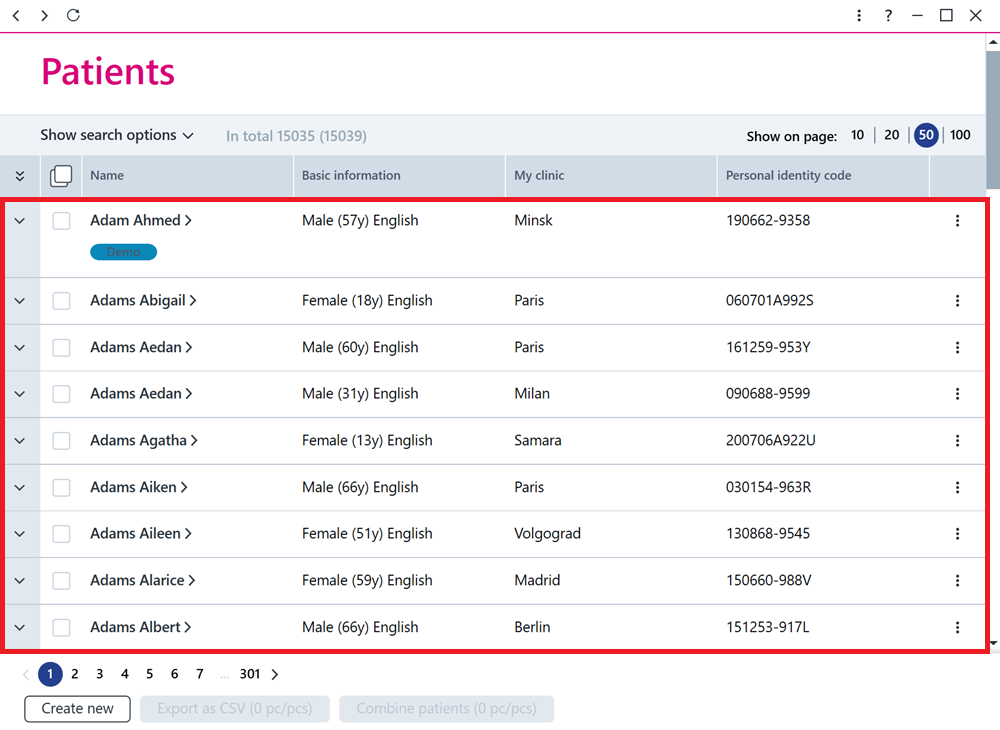Viewport: 1000px width, 730px height.
Task: Select the checkbox next to Adams Aiken
Action: 61,488
